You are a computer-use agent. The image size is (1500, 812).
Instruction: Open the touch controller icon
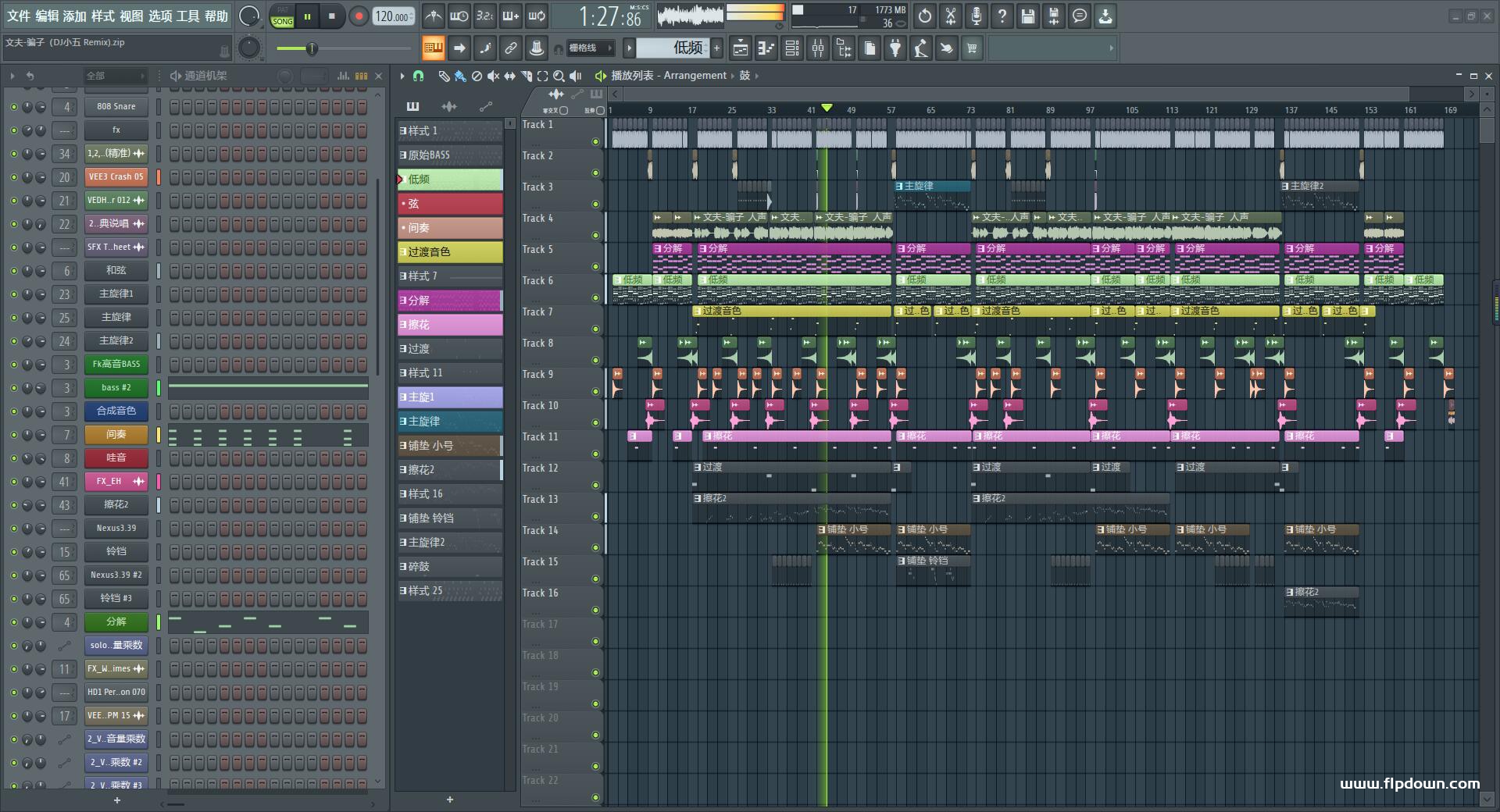point(946,48)
